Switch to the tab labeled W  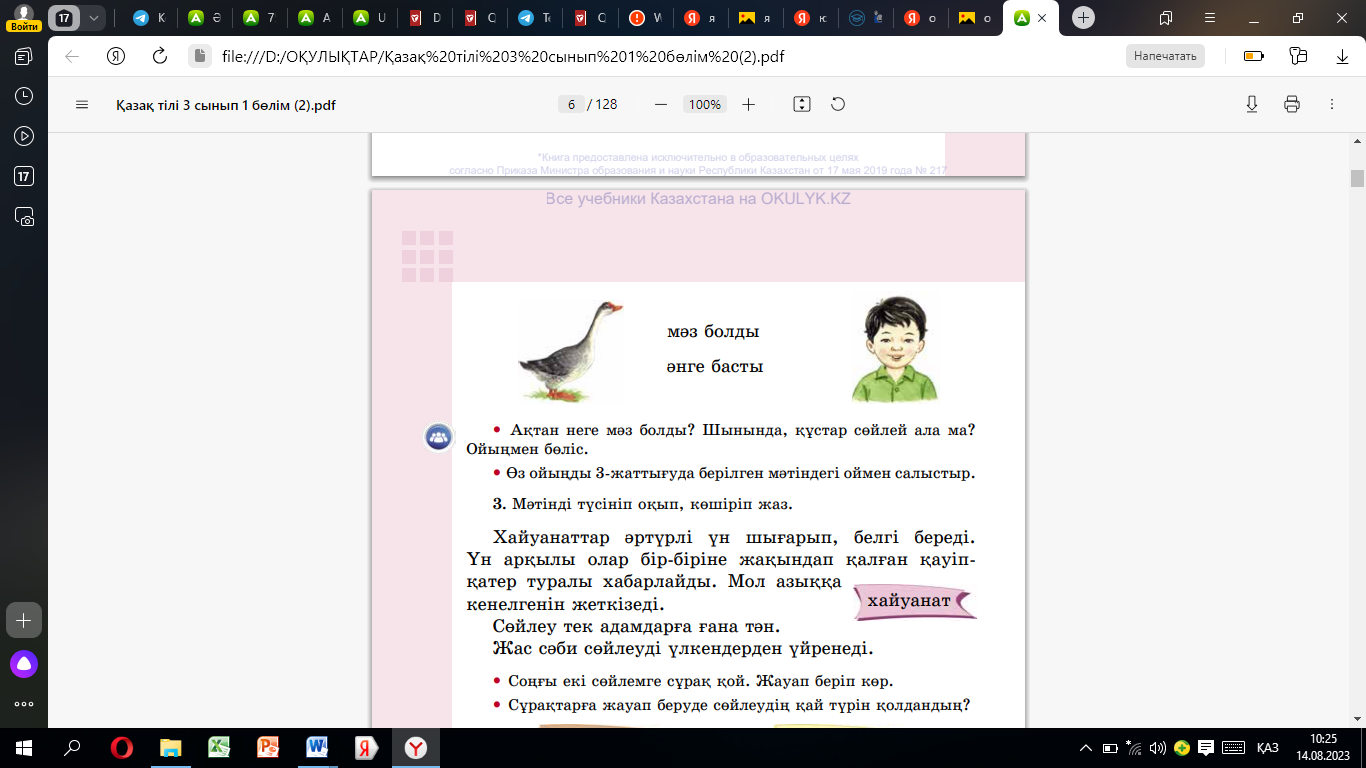[644, 18]
